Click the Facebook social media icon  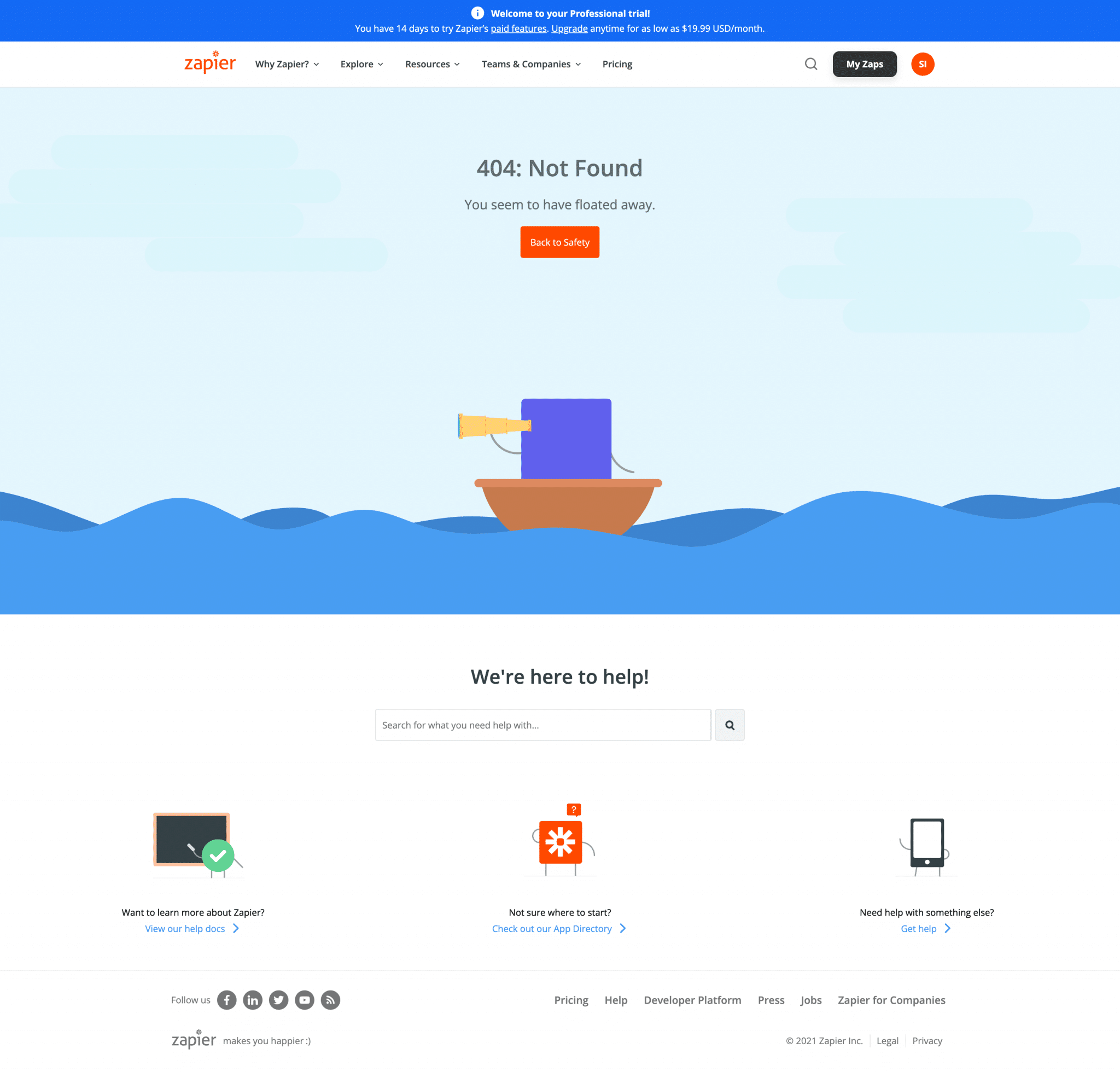tap(226, 999)
